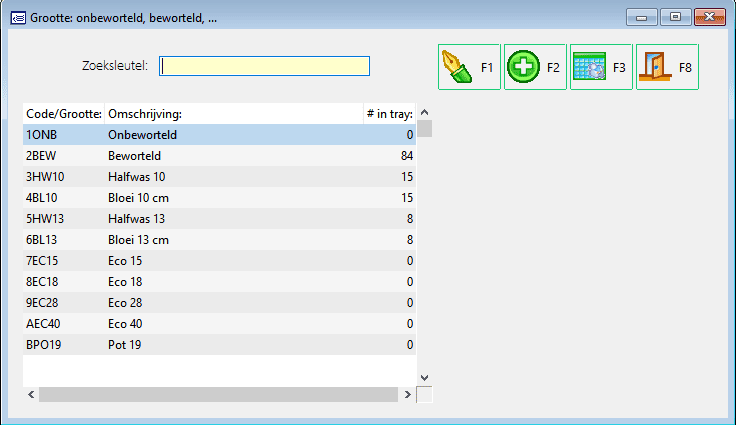This screenshot has width=736, height=425.
Task: Open the calendar grid icon labeled F3
Action: [x=601, y=67]
